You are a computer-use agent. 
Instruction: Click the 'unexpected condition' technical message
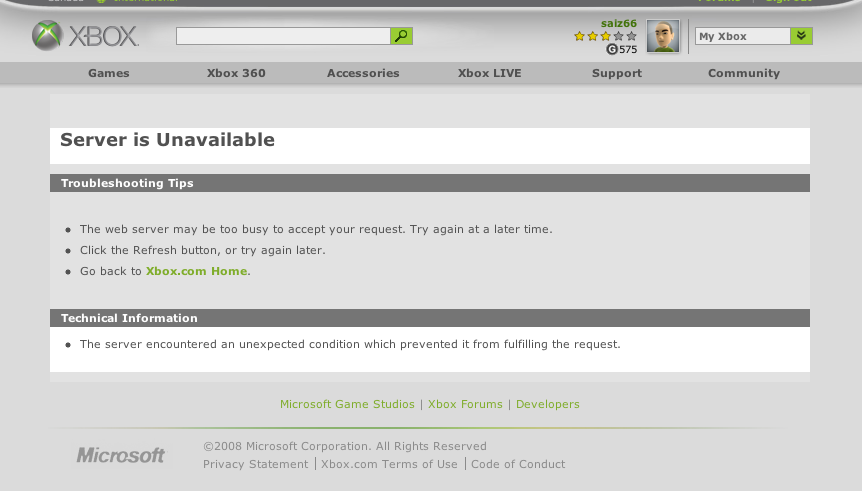point(350,344)
